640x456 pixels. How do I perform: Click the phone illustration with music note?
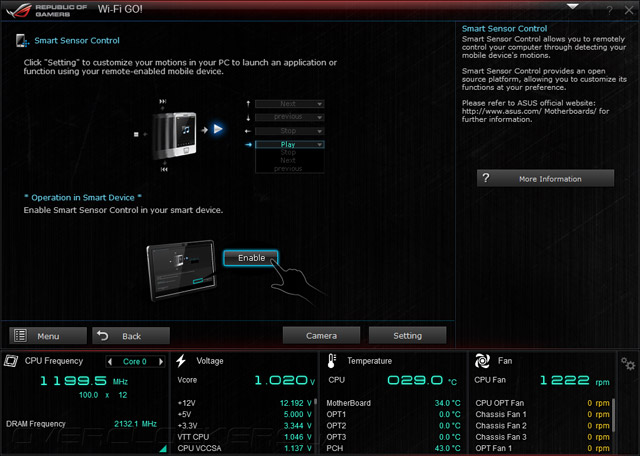point(175,135)
